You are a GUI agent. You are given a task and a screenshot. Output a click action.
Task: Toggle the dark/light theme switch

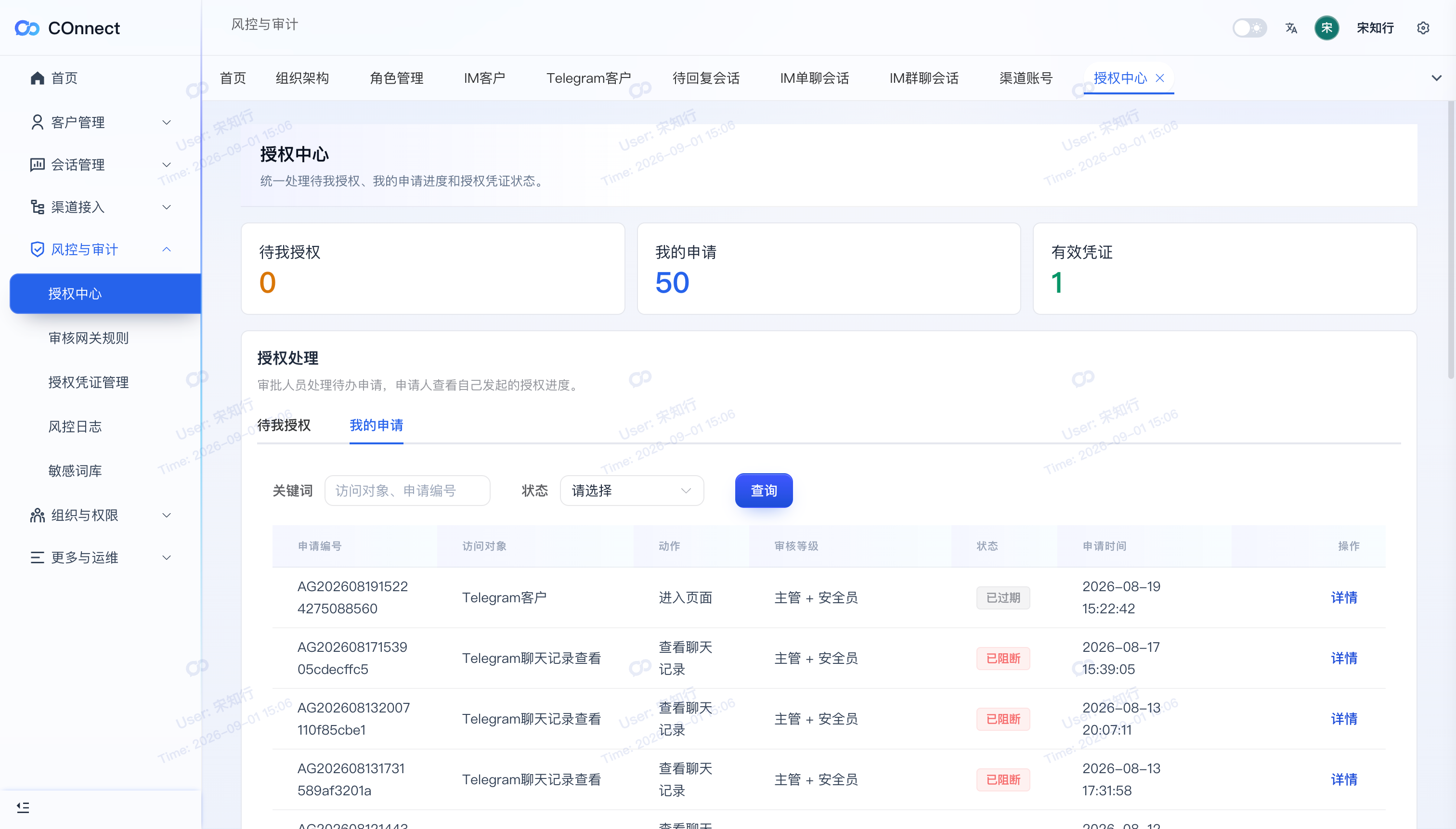tap(1249, 28)
